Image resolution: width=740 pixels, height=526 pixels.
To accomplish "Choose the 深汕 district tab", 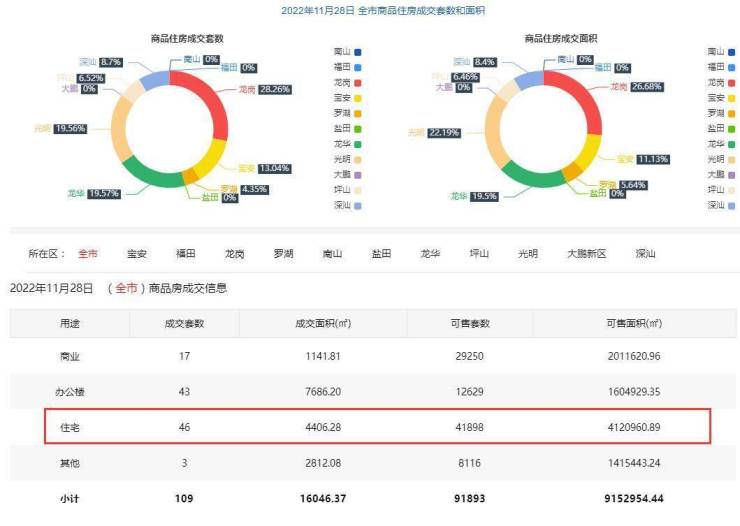I will (x=645, y=254).
